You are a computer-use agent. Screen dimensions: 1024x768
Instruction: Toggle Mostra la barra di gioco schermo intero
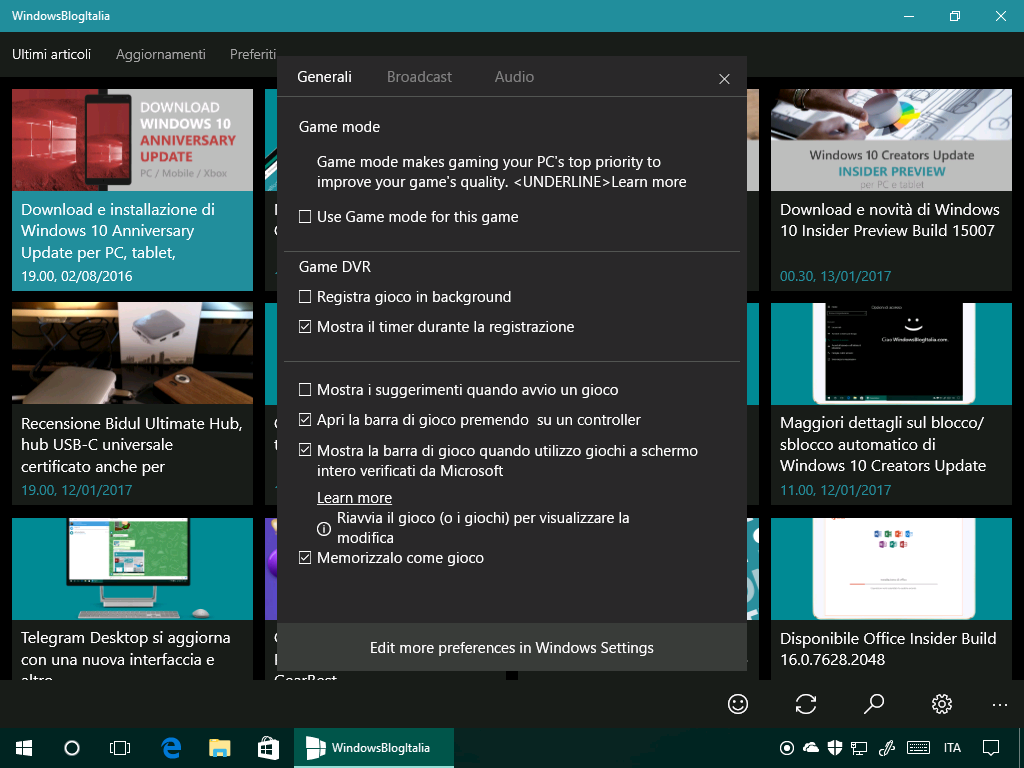pos(305,450)
